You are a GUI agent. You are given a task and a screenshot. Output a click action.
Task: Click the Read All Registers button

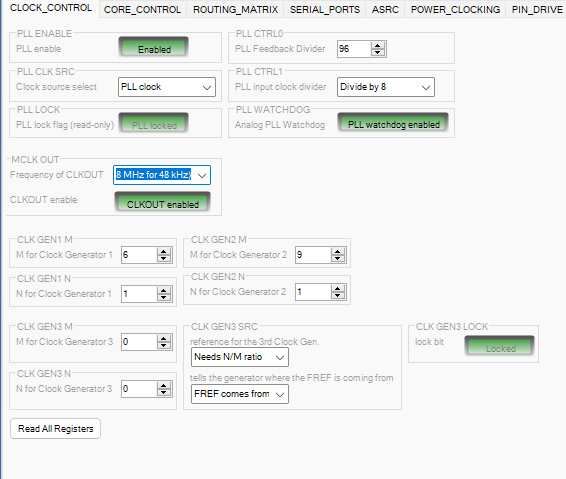[56, 429]
